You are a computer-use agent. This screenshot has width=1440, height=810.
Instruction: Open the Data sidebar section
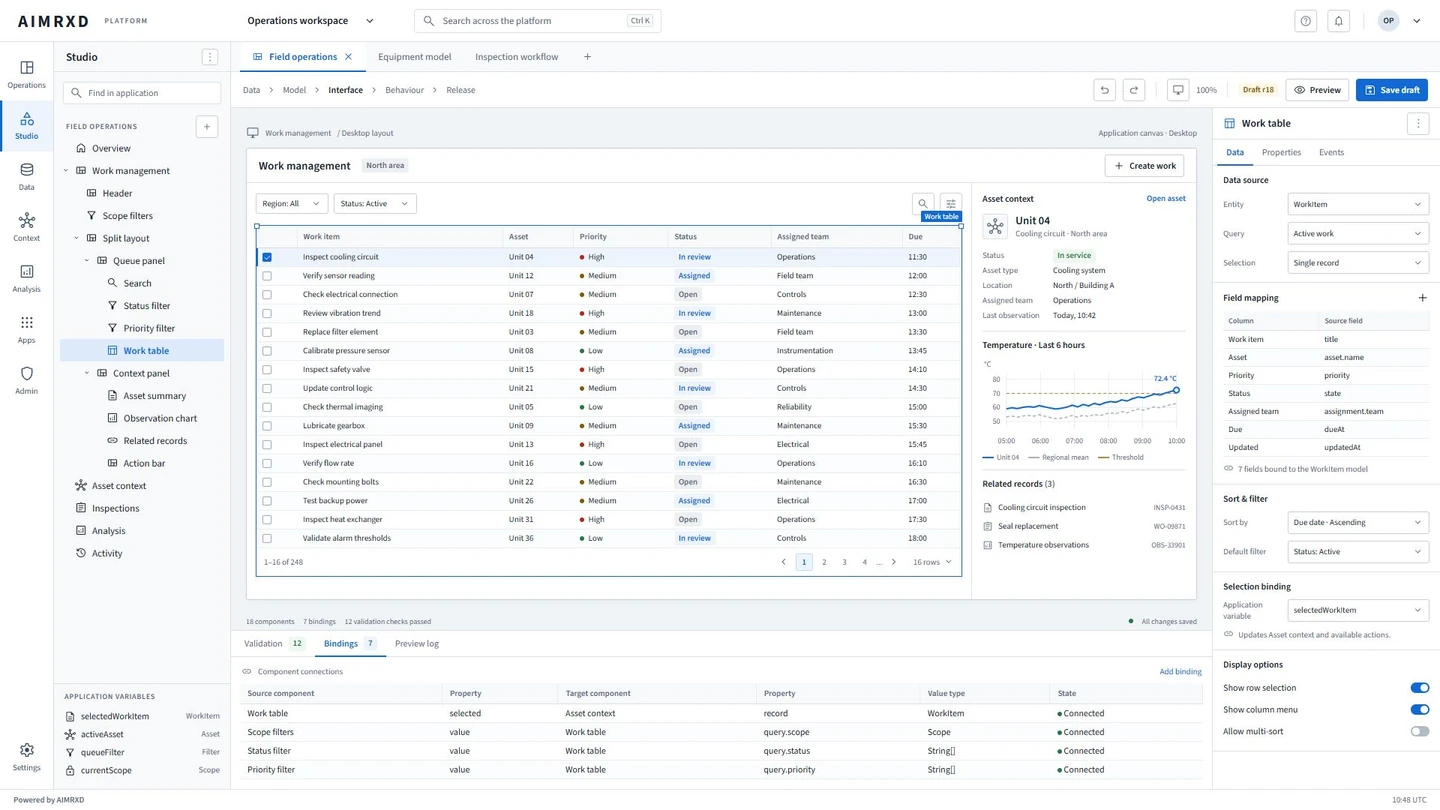point(26,177)
